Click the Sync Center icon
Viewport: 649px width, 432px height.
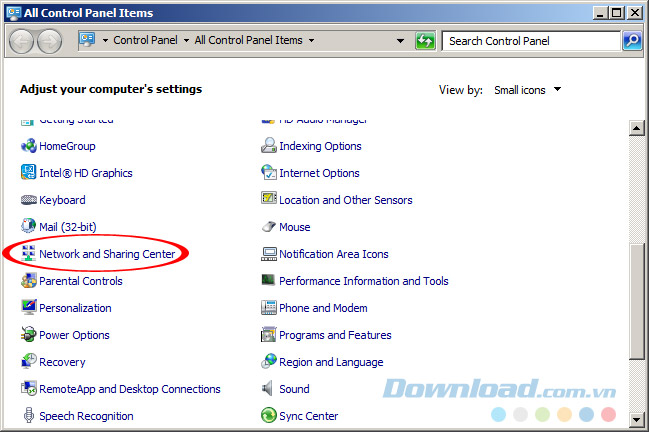click(269, 415)
